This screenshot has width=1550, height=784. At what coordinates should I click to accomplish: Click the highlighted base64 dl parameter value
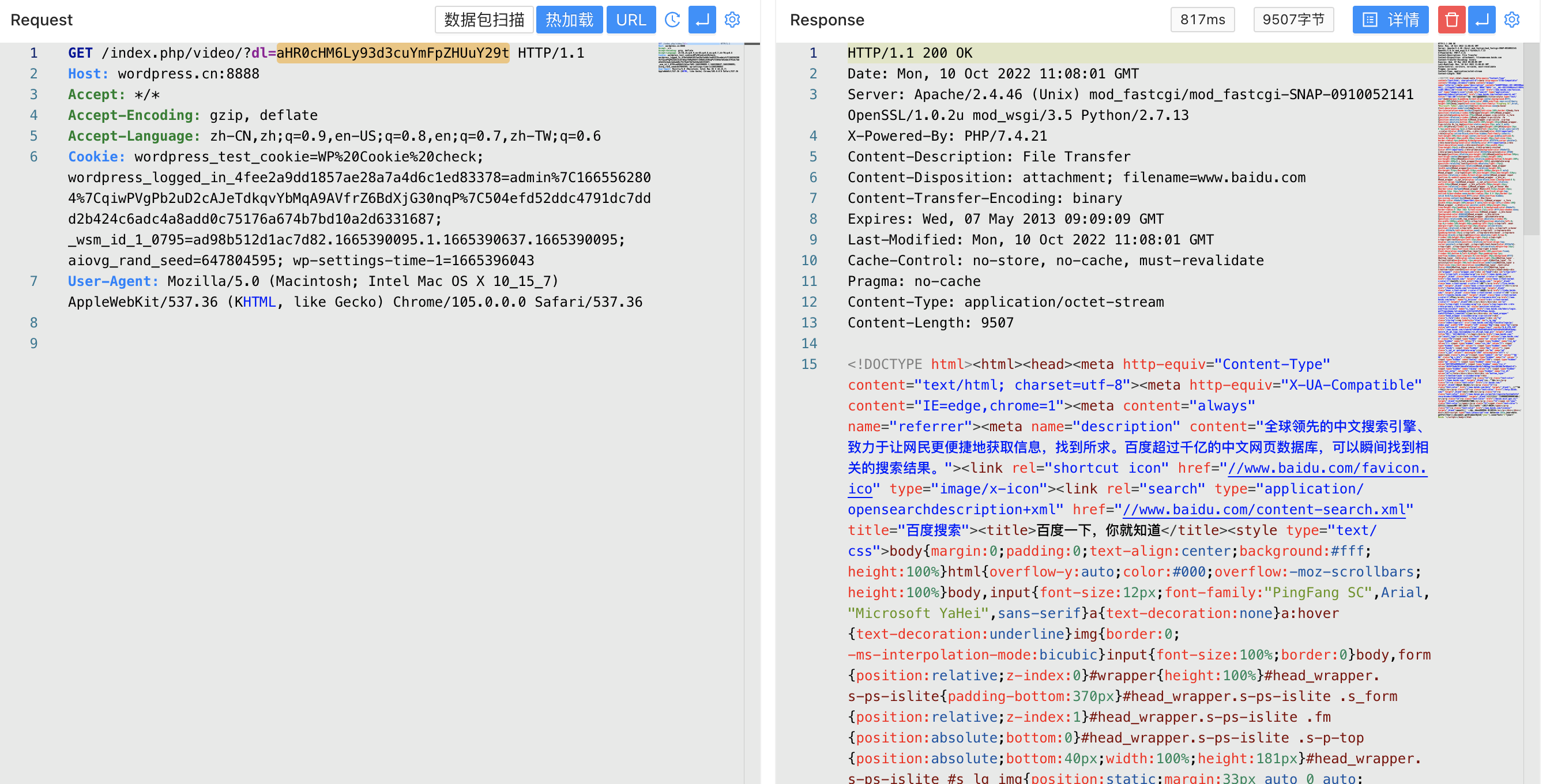392,53
